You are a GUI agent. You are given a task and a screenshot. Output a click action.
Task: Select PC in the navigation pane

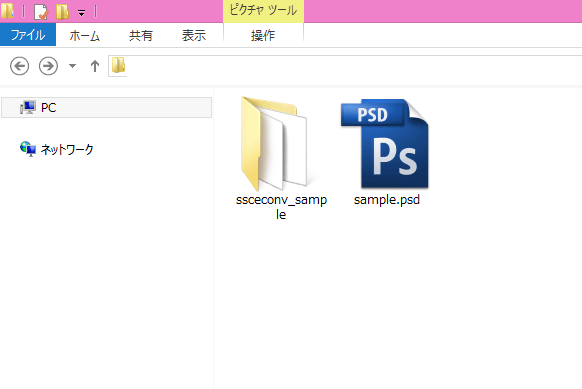(107, 108)
